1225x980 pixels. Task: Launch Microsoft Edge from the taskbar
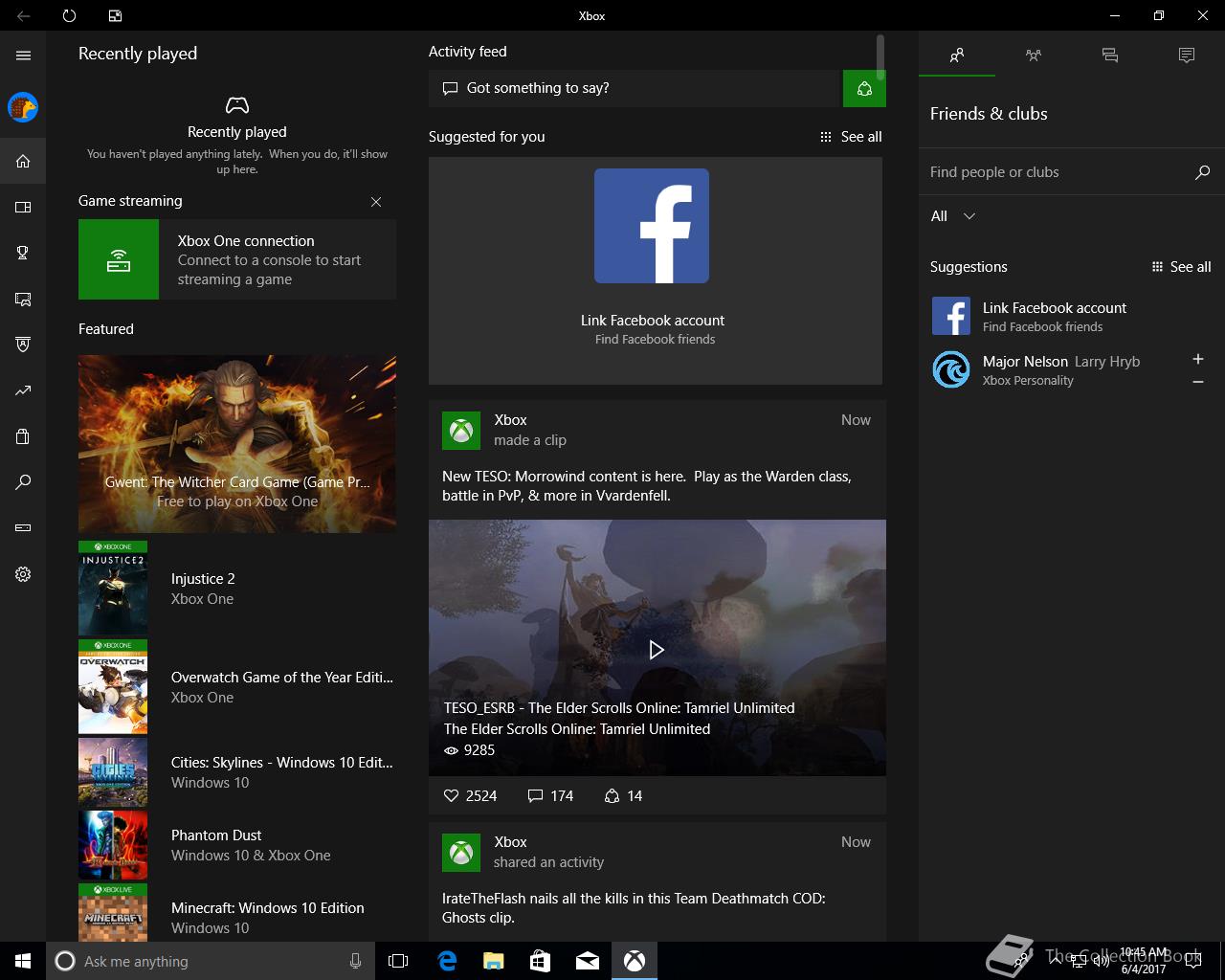(x=446, y=961)
